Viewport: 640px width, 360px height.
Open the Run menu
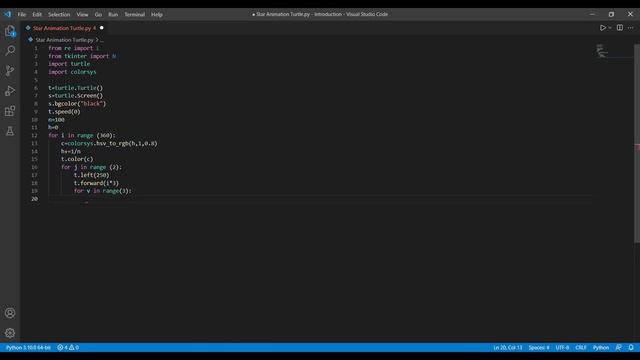113,14
